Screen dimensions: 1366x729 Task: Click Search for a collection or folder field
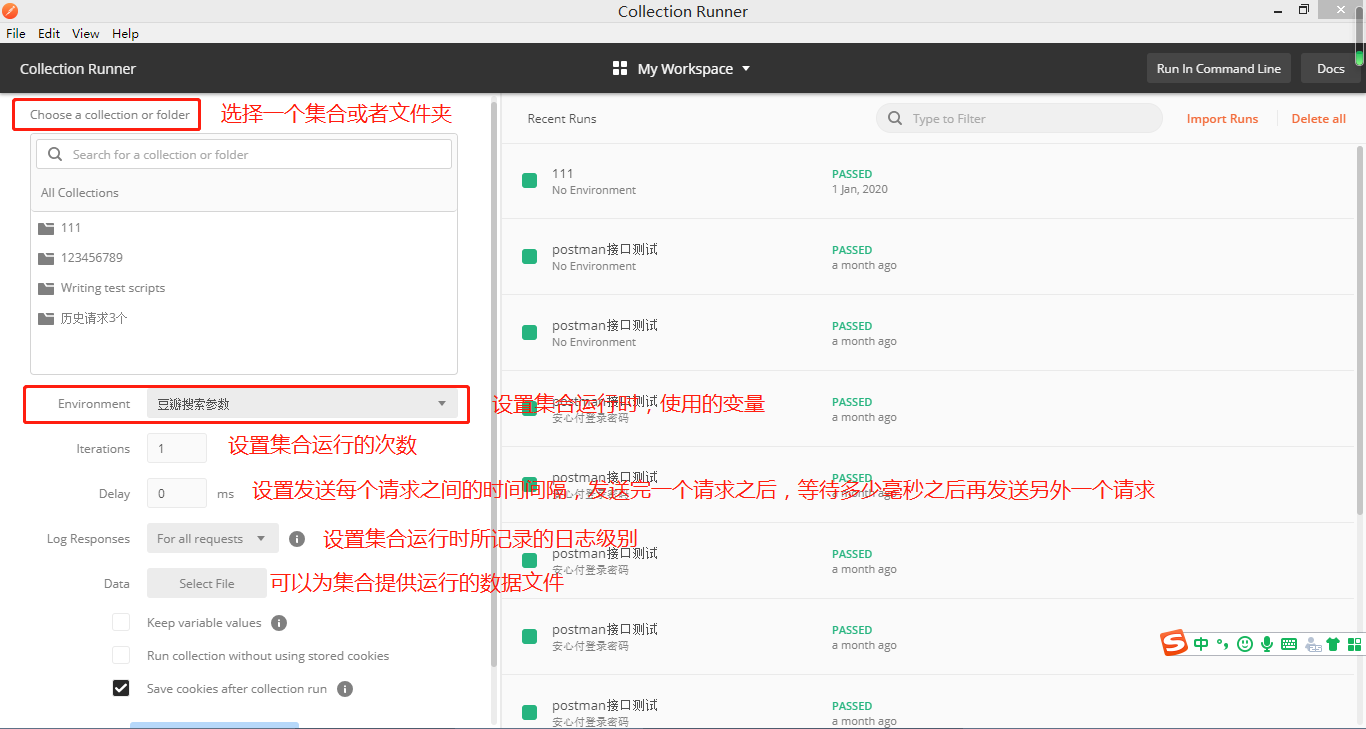click(x=244, y=155)
